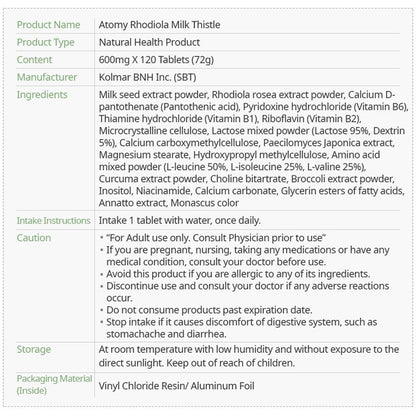The image size is (416, 416).
Task: Click the Product Type label
Action: coord(46,42)
